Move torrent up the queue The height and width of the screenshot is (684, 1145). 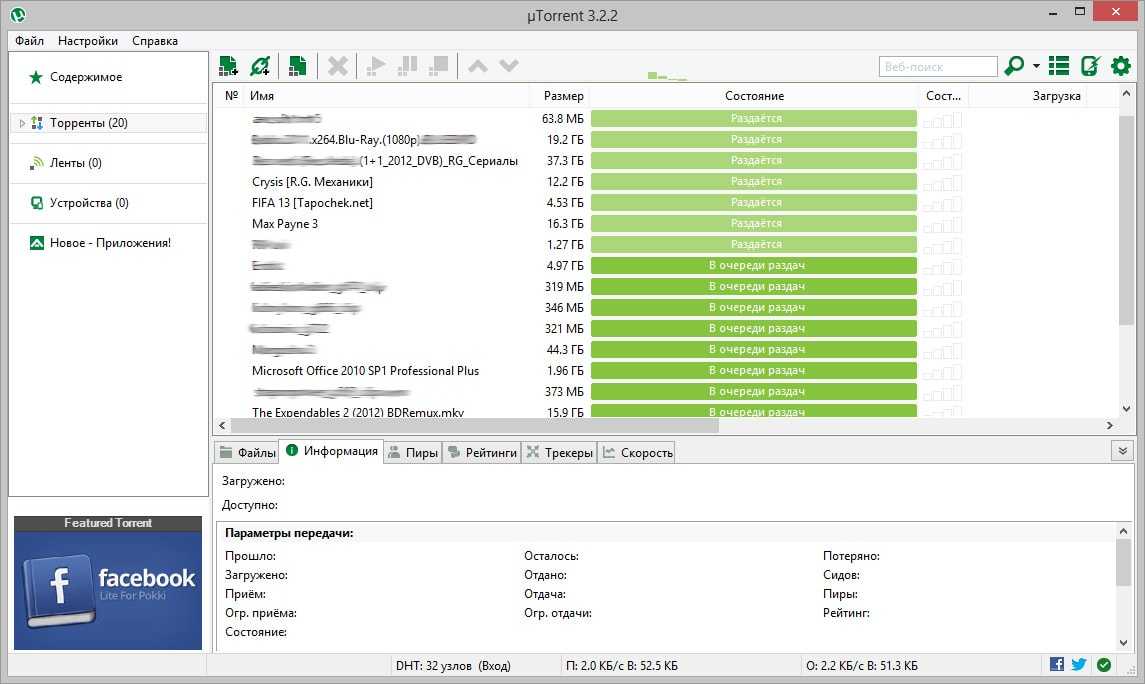click(x=478, y=66)
